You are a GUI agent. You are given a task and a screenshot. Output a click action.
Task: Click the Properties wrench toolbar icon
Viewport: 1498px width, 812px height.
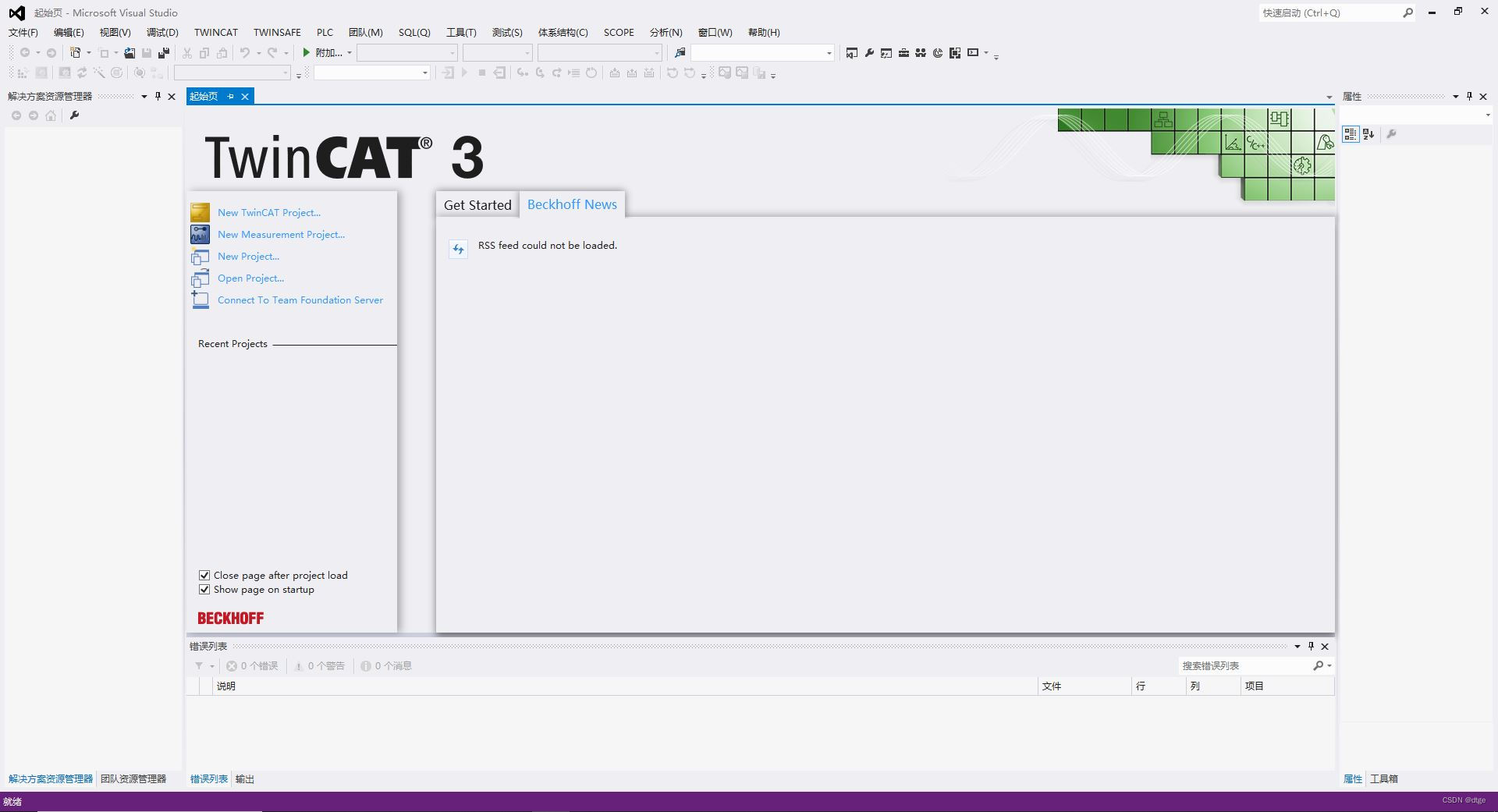pyautogui.click(x=869, y=53)
